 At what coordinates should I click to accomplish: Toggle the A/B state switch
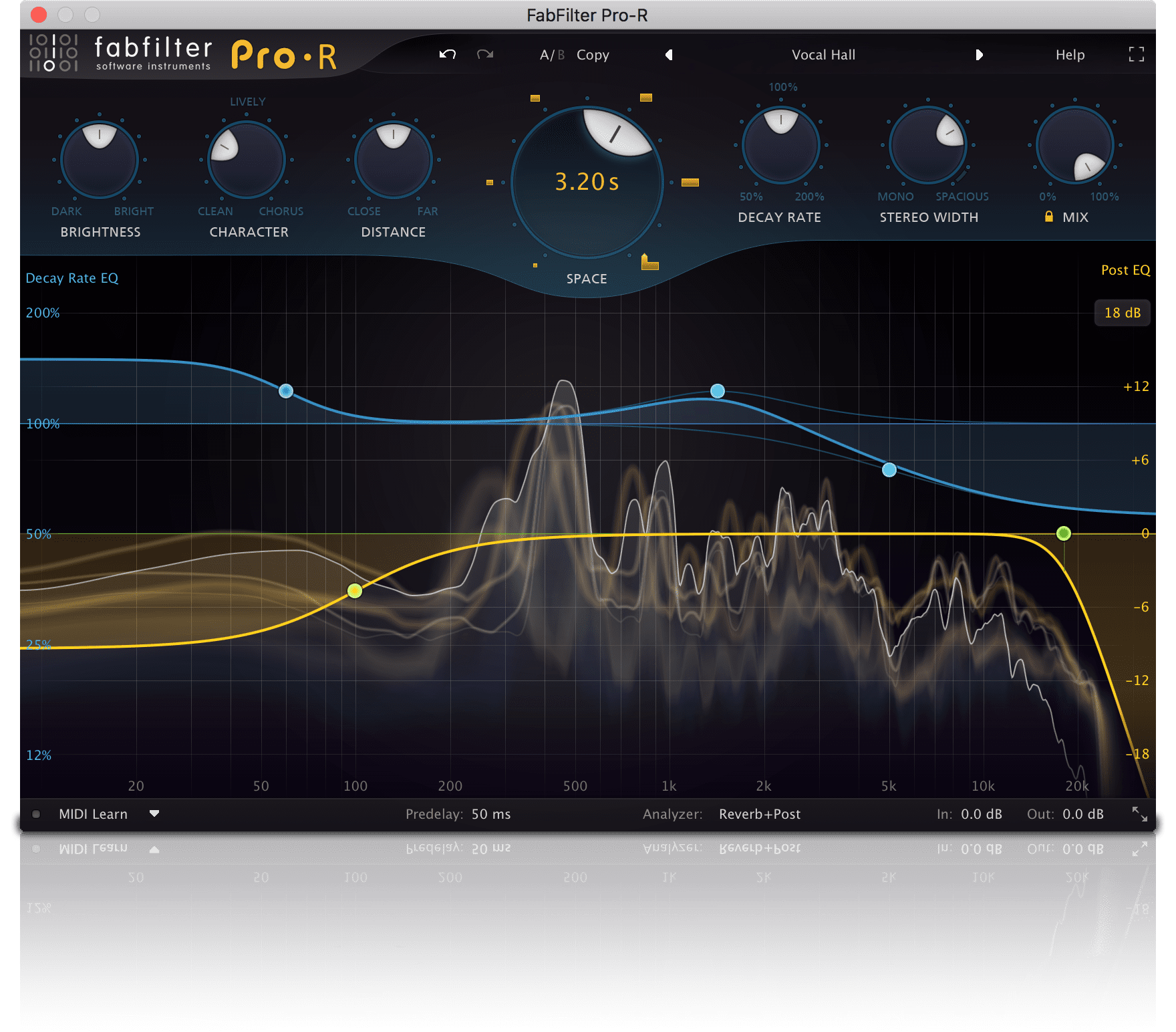point(552,55)
